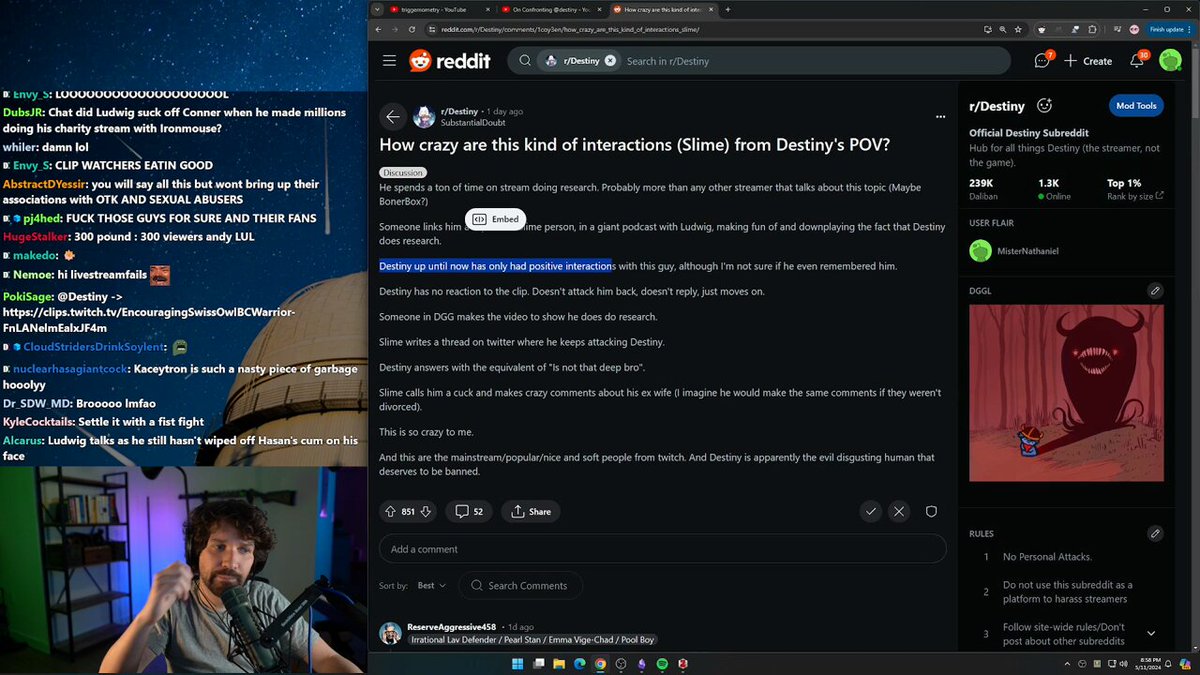The image size is (1200, 675).
Task: Edit the Rules widget with the pencil
Action: tap(1155, 533)
